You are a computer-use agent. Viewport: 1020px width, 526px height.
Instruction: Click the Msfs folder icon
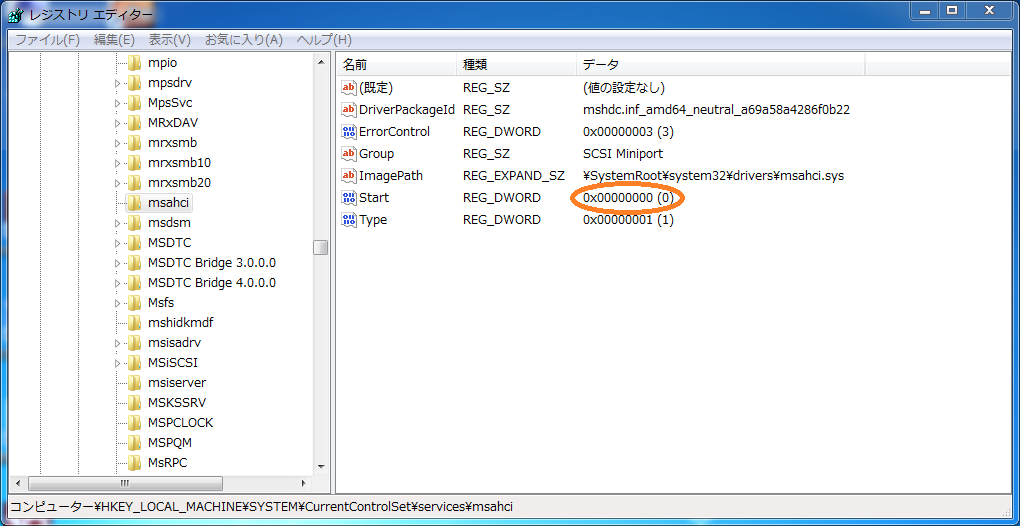134,302
